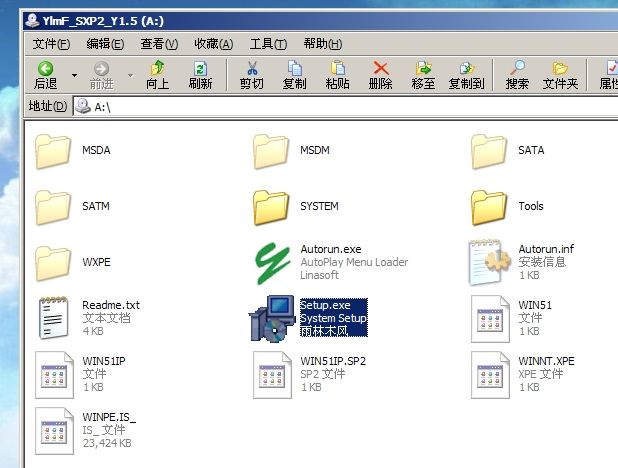The height and width of the screenshot is (468, 618).
Task: Click the Forward (前进) arrow icon
Action: (x=101, y=69)
